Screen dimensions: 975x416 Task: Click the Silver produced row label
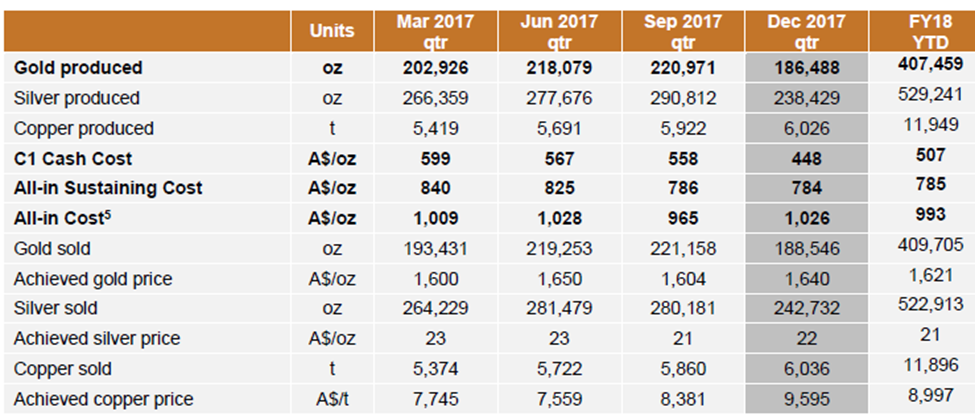click(x=76, y=98)
